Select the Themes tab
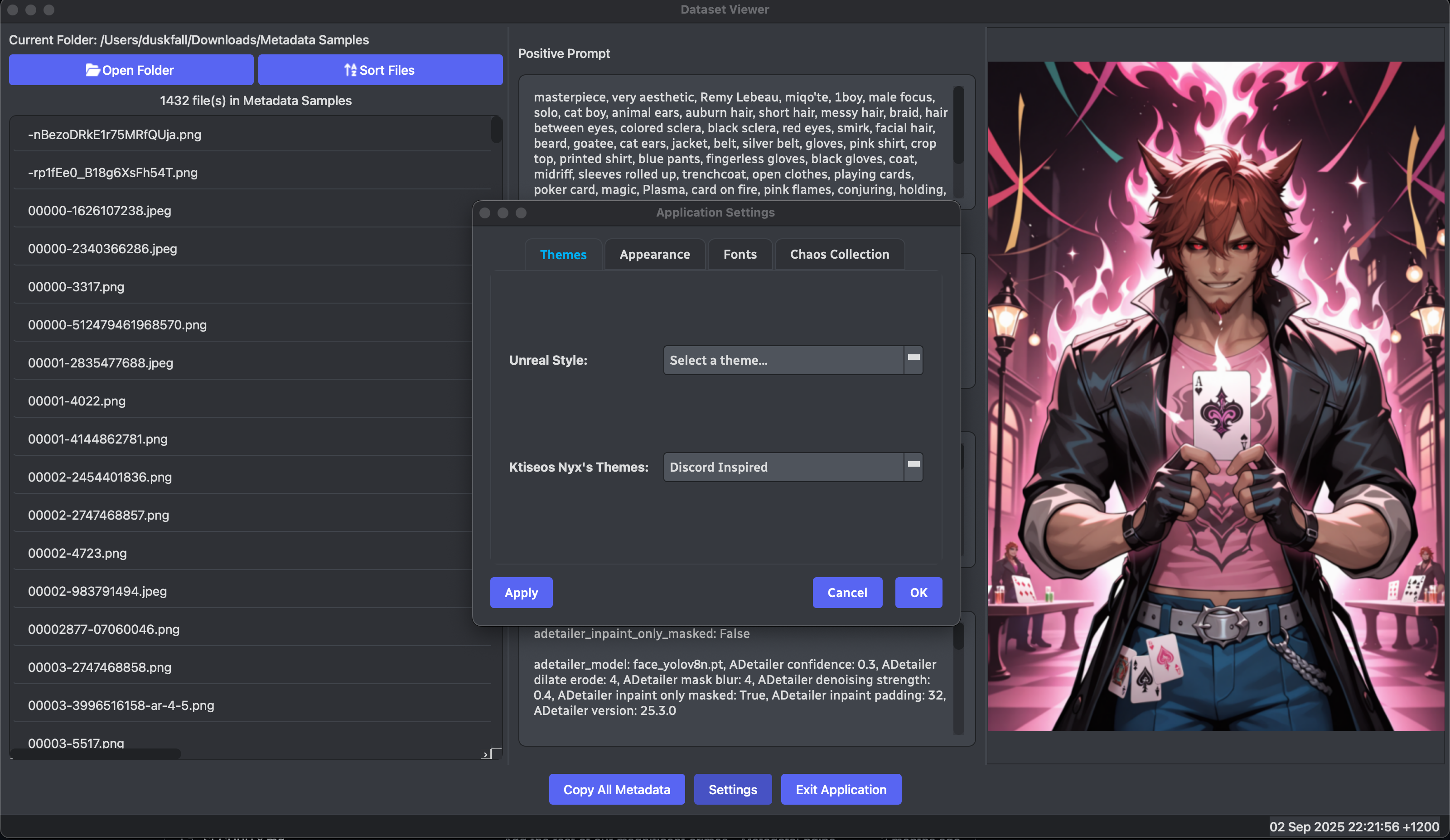The height and width of the screenshot is (840, 1450). click(x=563, y=254)
